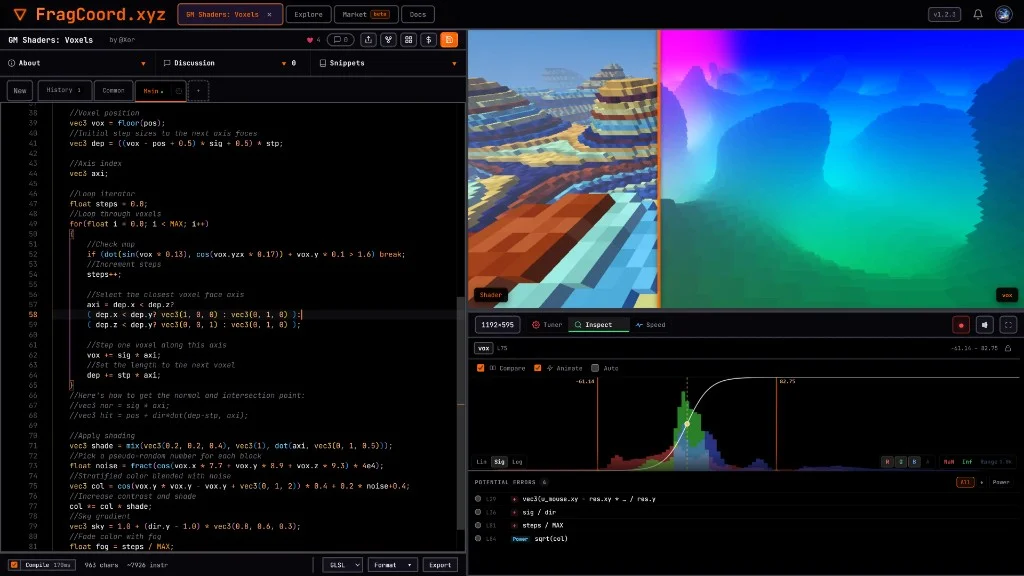Screen dimensions: 1024x576
Task: Enter fullscreen preview mode
Action: [x=1008, y=325]
